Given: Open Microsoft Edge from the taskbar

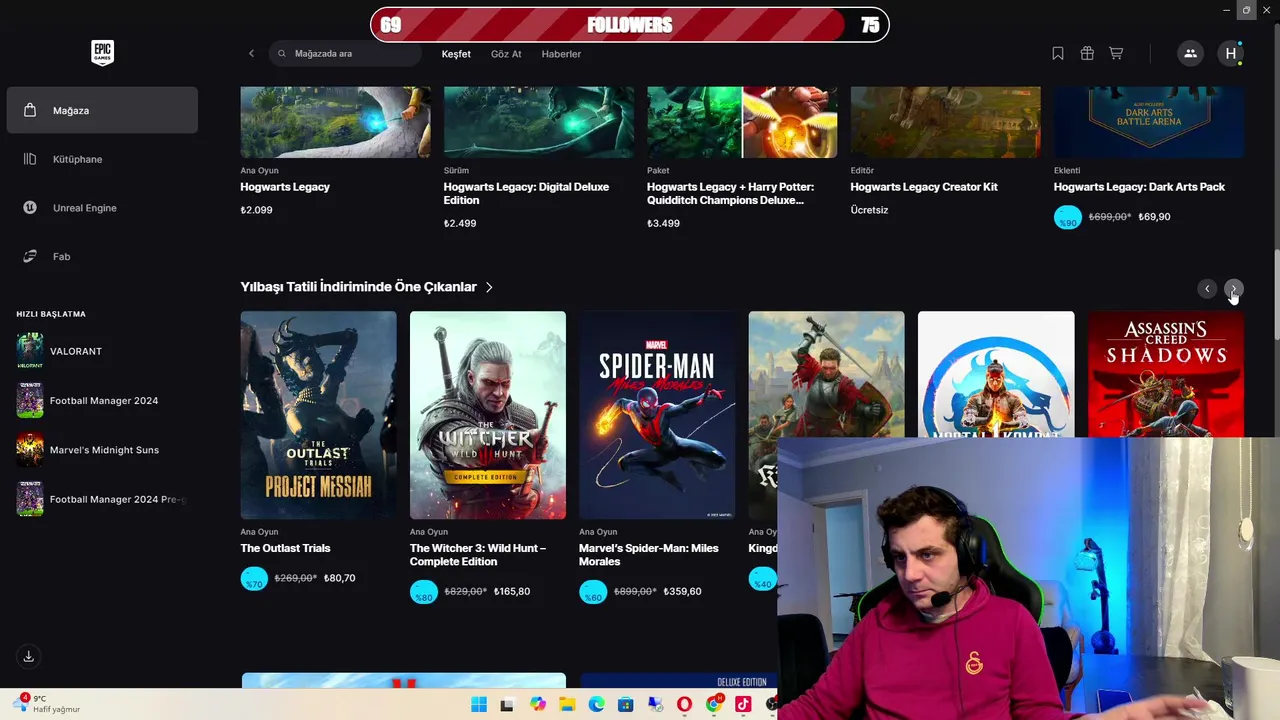Looking at the screenshot, I should pos(596,705).
